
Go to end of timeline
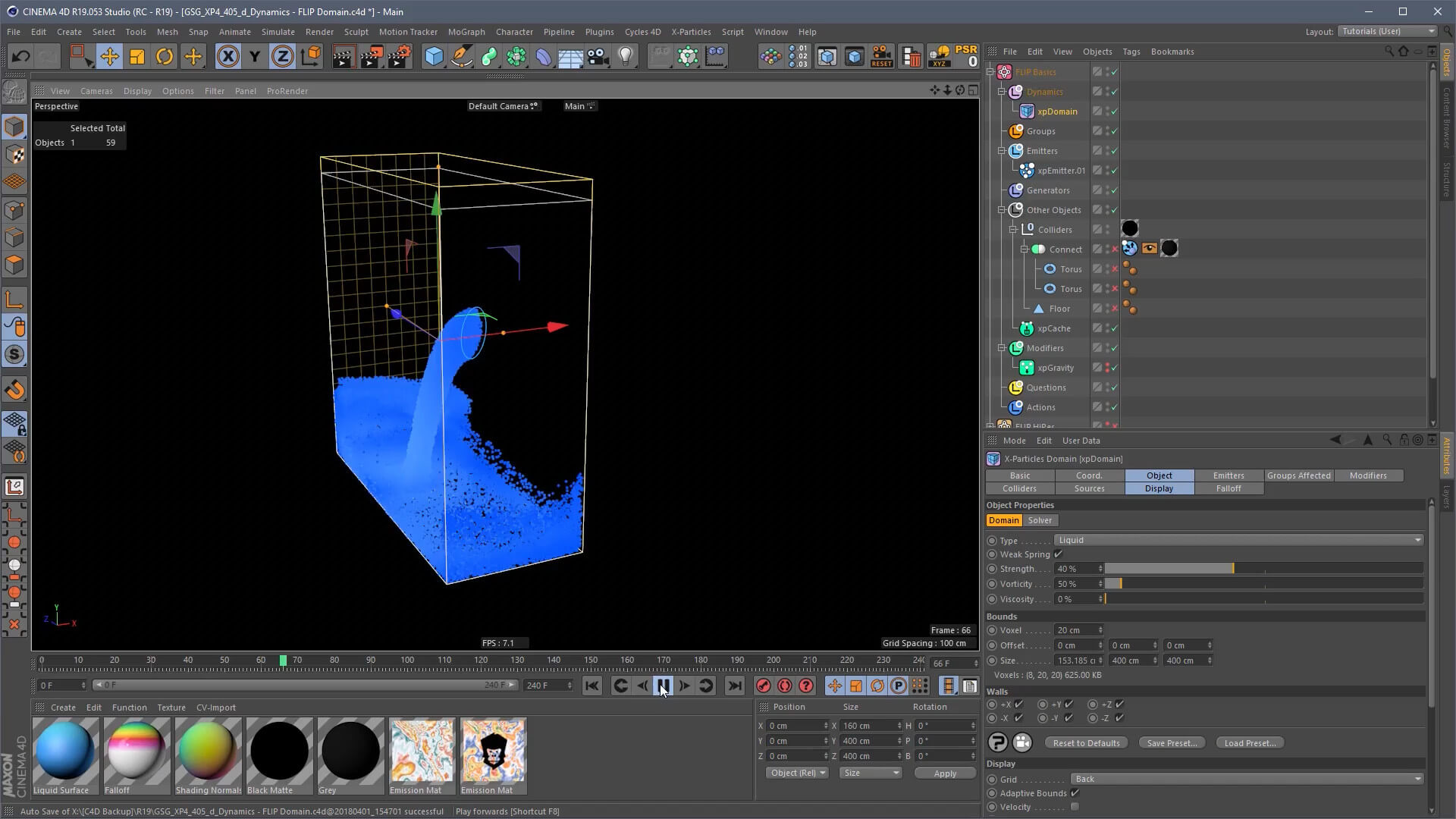[734, 686]
